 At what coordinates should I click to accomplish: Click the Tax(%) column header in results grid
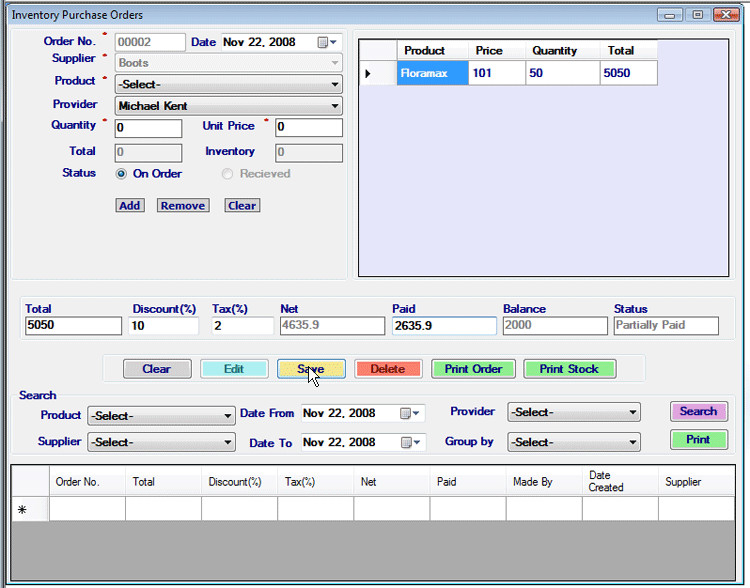(316, 481)
